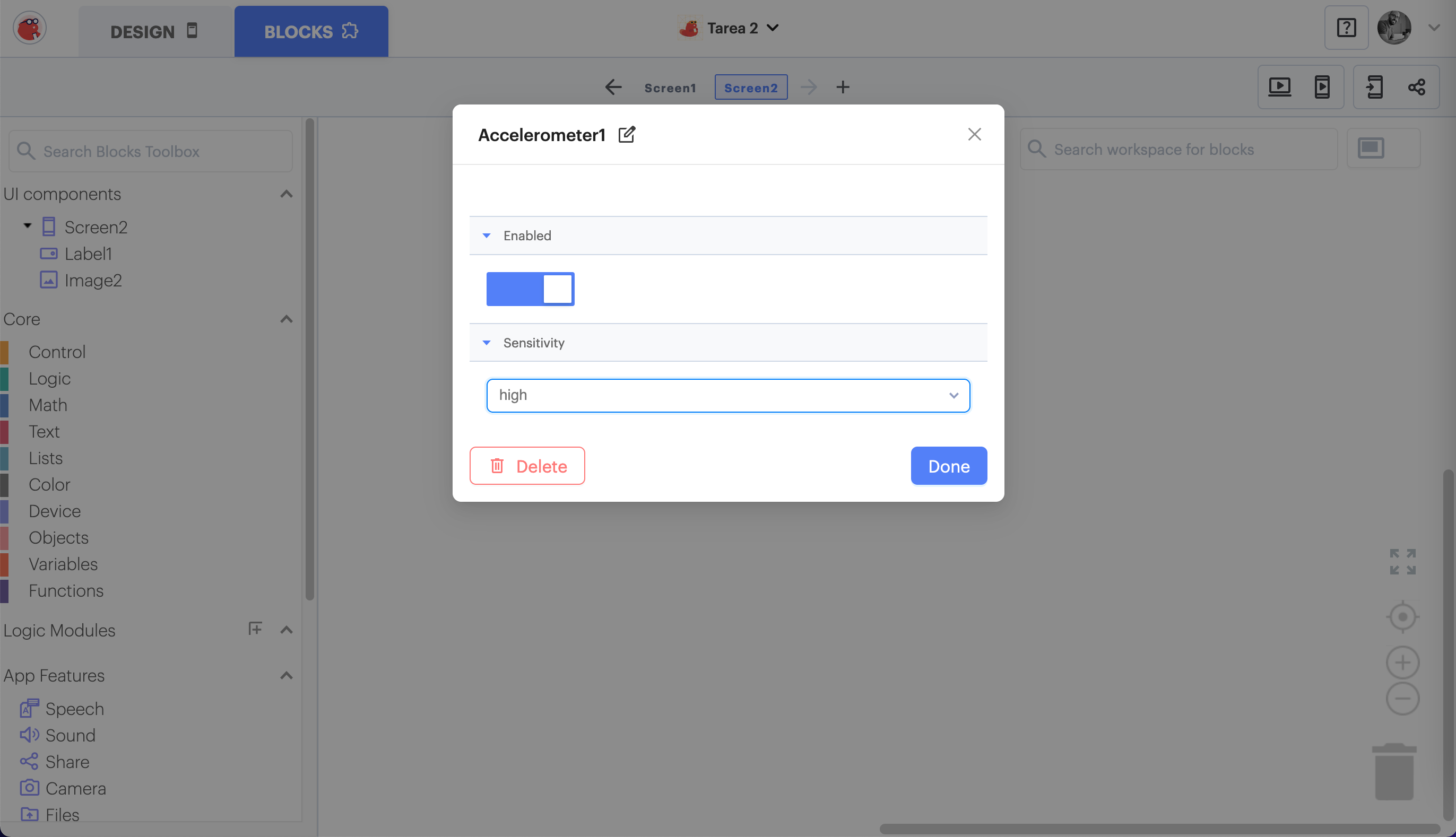Collapse the Sensitivity property section
The width and height of the screenshot is (1456, 837).
[487, 343]
